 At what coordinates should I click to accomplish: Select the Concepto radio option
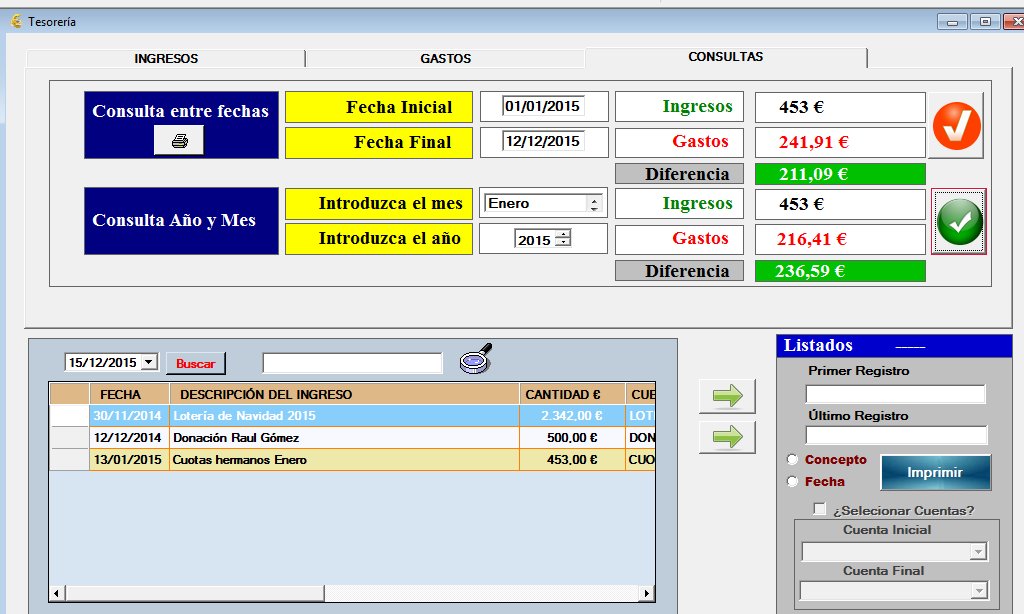click(793, 460)
